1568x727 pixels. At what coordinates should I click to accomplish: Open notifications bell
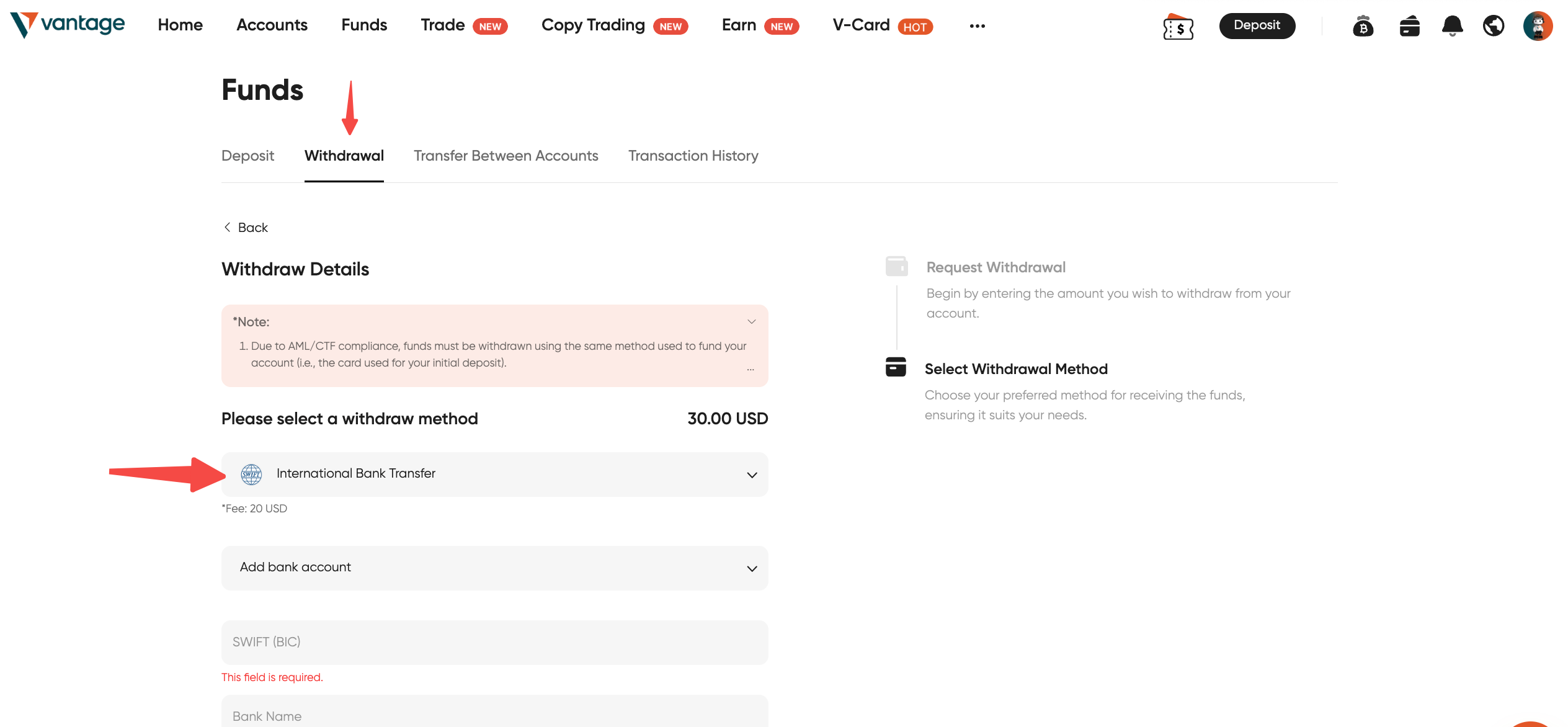click(x=1452, y=26)
